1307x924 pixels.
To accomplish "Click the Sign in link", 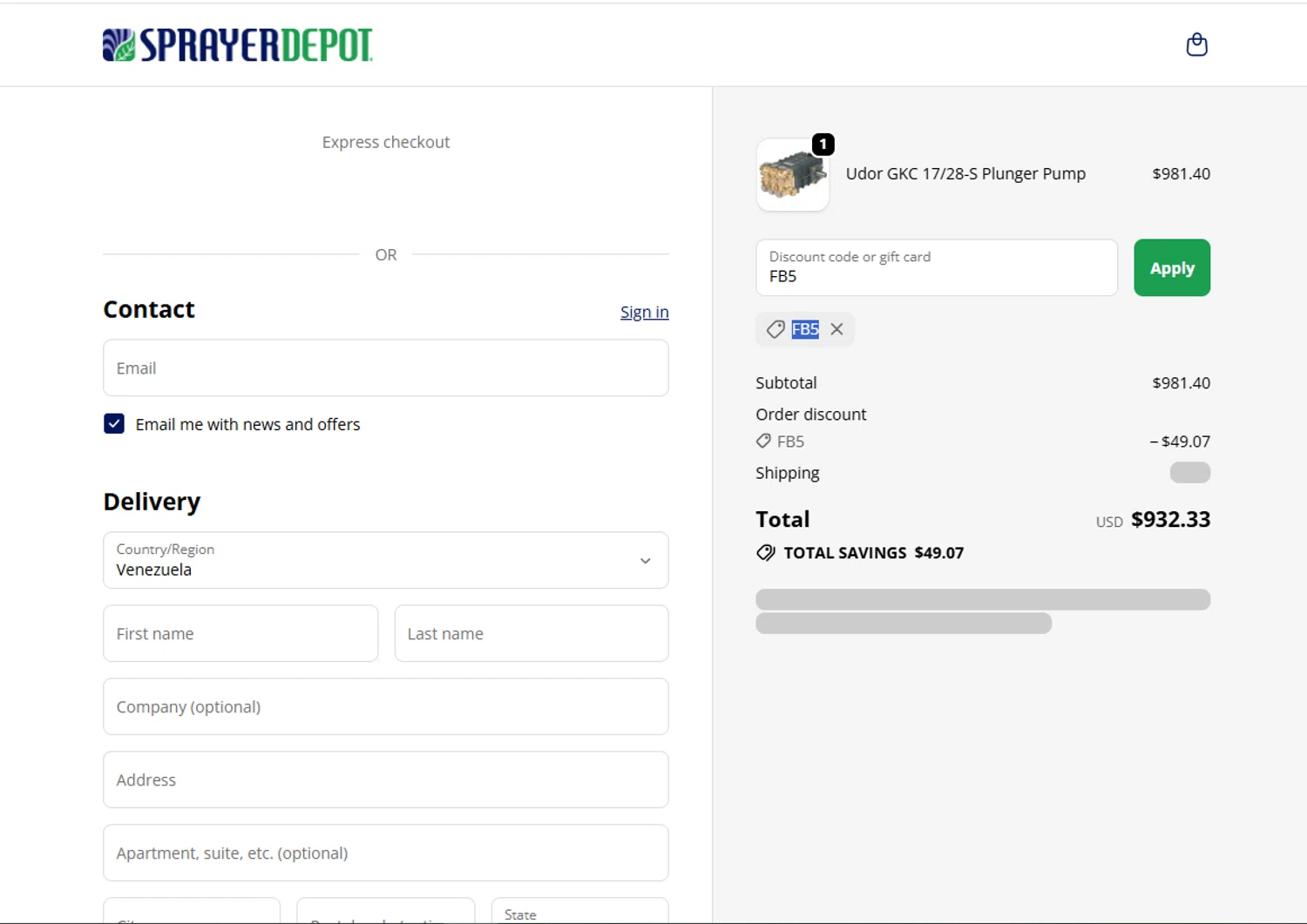I will 645,312.
